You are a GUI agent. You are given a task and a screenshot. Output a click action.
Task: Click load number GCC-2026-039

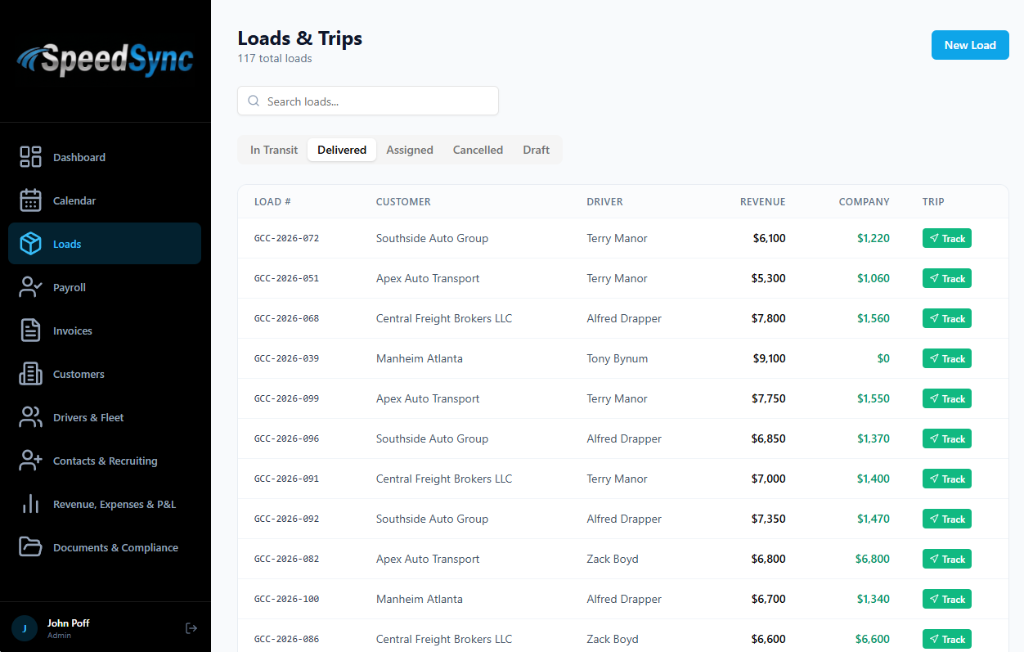pos(287,359)
